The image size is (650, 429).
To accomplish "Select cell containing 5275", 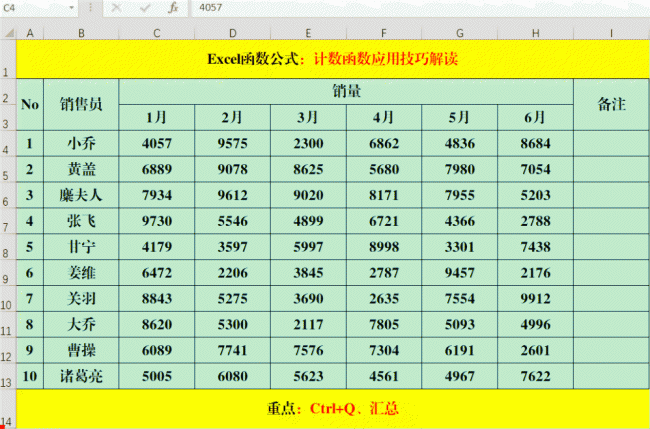I will pos(233,299).
